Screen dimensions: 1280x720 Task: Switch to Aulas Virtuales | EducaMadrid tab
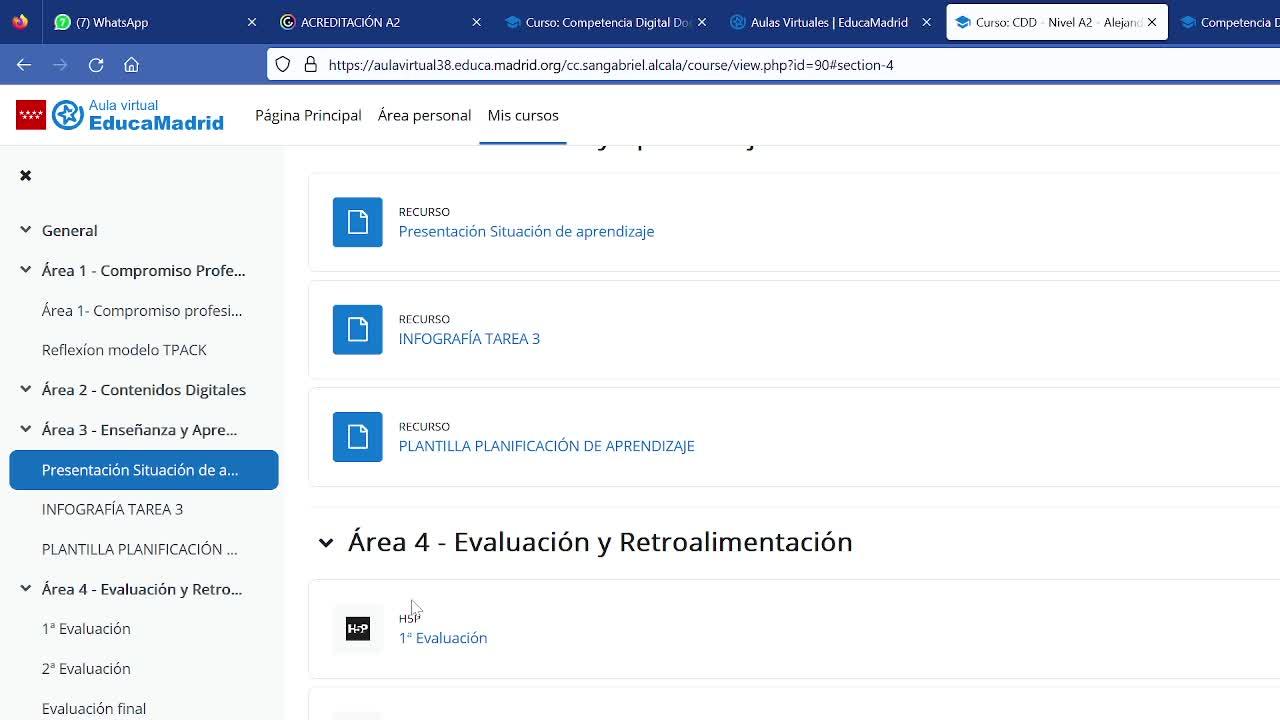point(830,22)
